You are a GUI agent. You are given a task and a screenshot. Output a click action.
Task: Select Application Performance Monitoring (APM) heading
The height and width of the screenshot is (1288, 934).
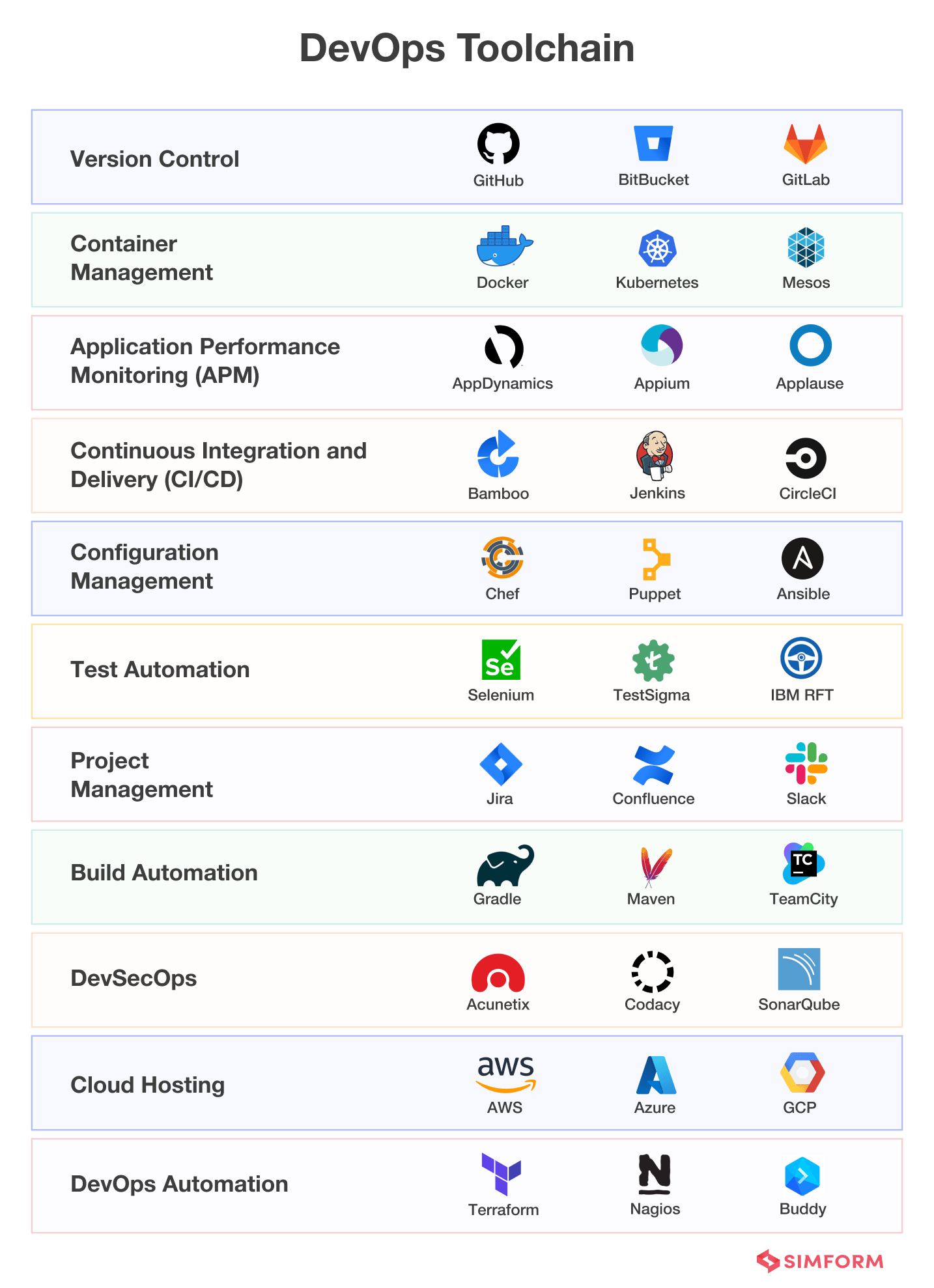[205, 361]
